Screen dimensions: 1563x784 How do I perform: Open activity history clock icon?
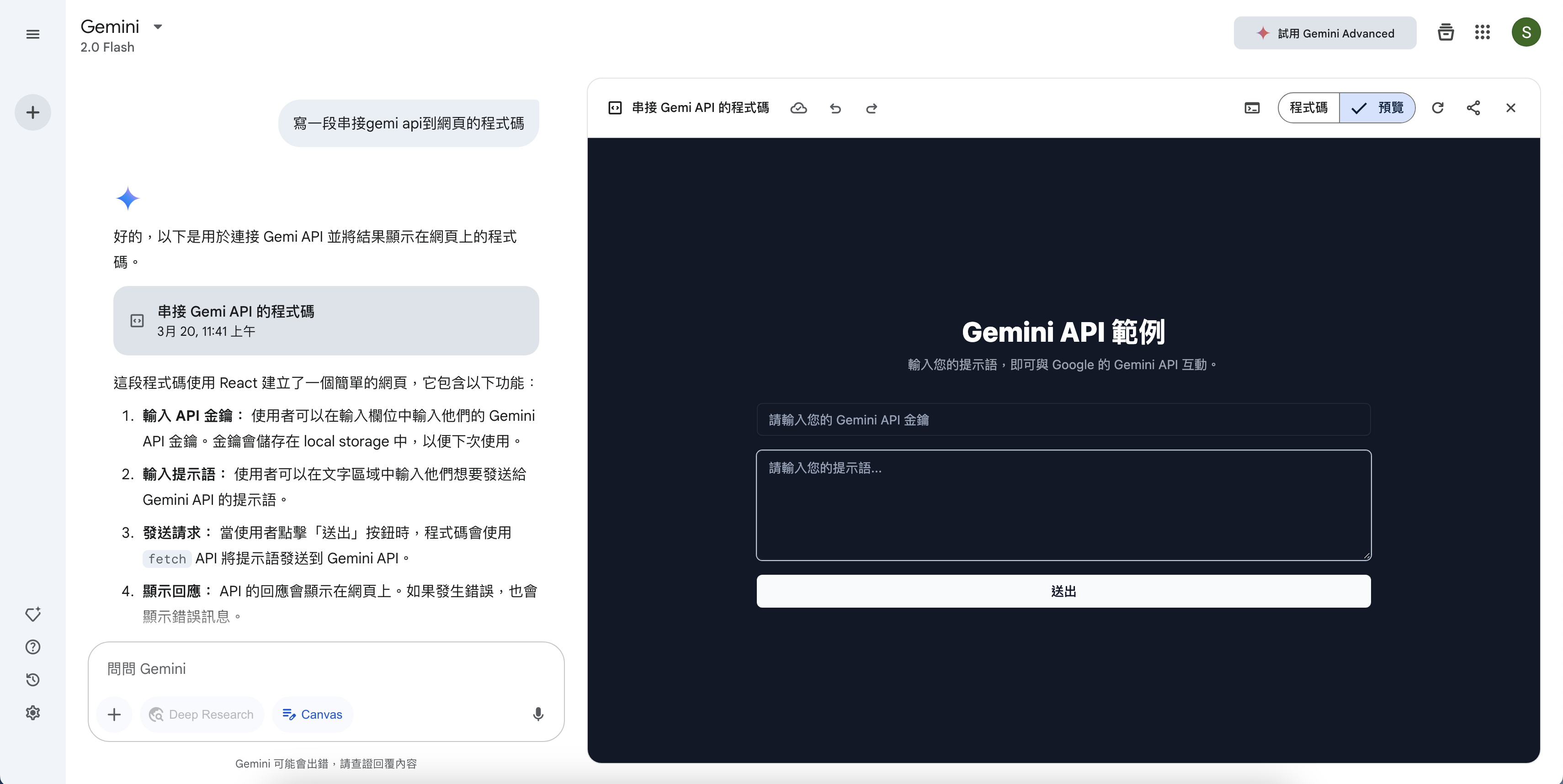click(33, 680)
